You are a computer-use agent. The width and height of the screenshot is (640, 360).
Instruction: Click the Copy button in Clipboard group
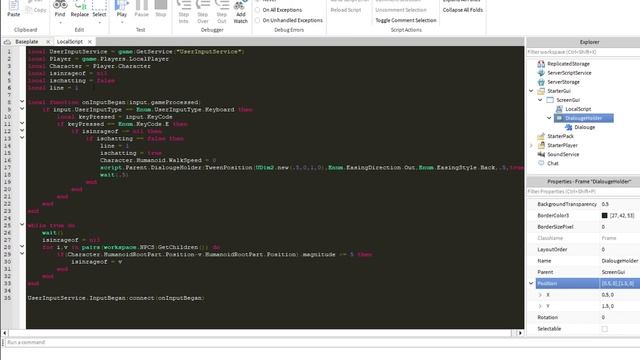36,10
